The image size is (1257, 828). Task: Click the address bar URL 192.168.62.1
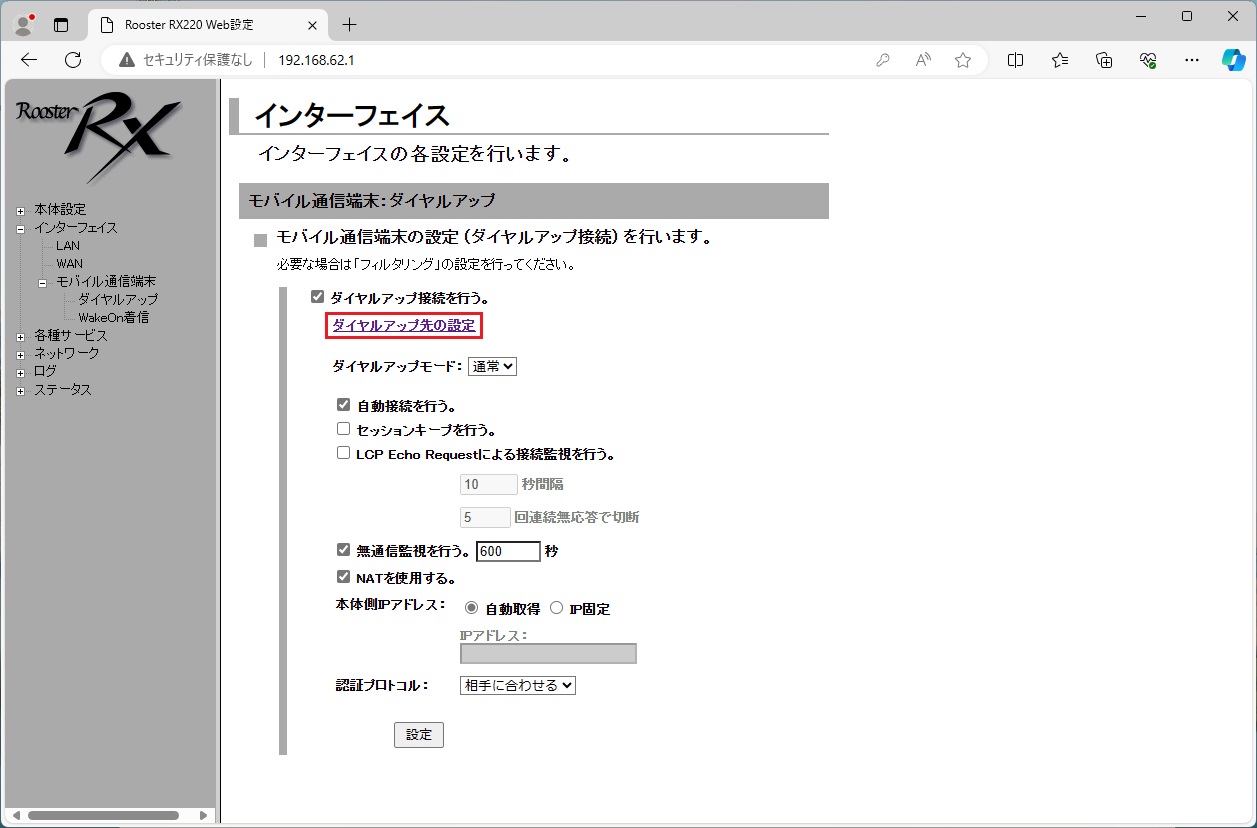[316, 60]
